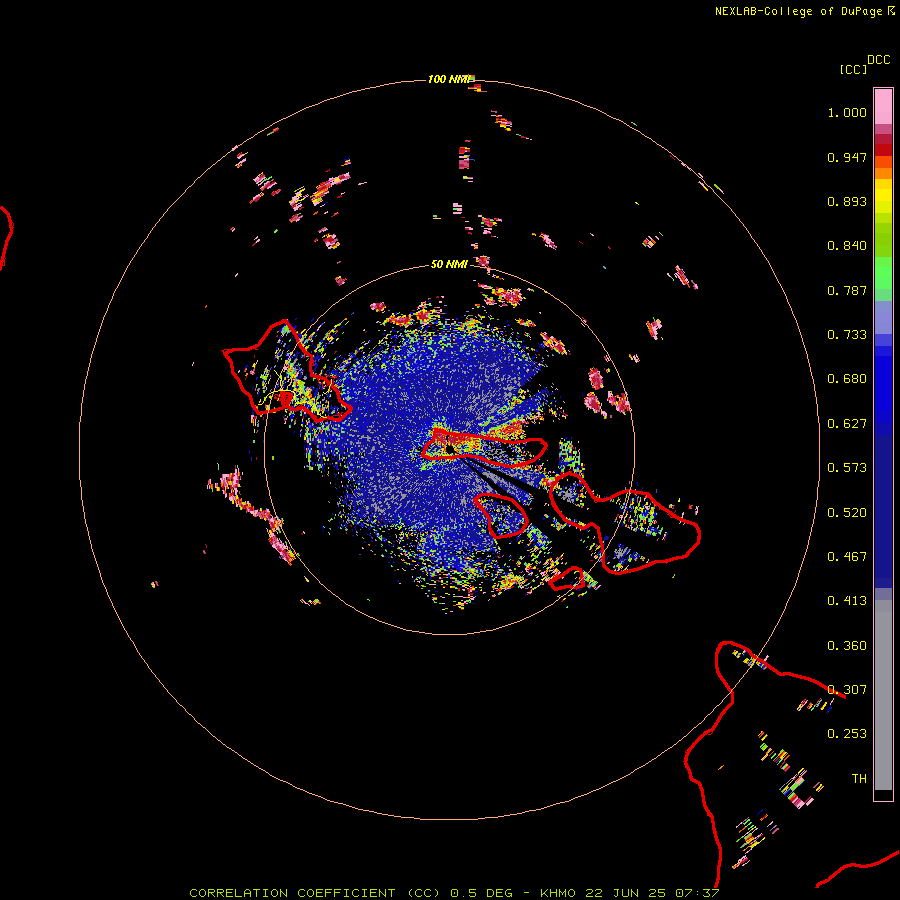Click the DCC legend heading
The height and width of the screenshot is (900, 900).
coord(878,60)
